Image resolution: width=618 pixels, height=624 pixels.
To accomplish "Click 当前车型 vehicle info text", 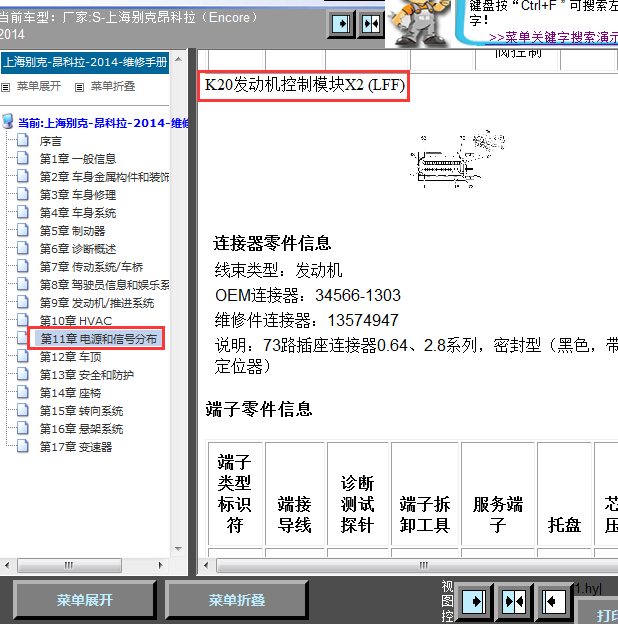I will pos(129,25).
